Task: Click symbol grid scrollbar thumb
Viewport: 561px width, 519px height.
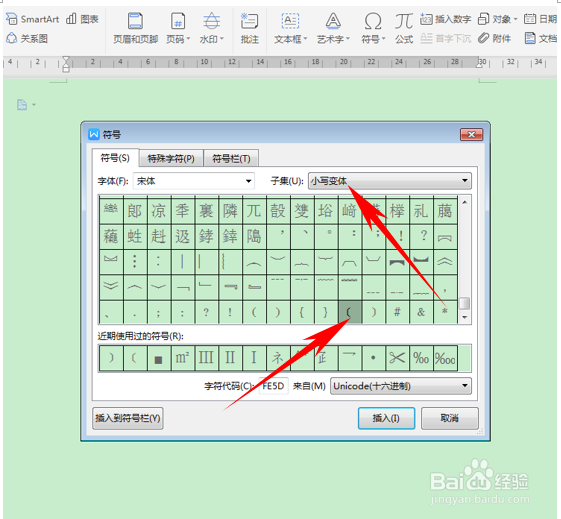Action: [x=464, y=303]
